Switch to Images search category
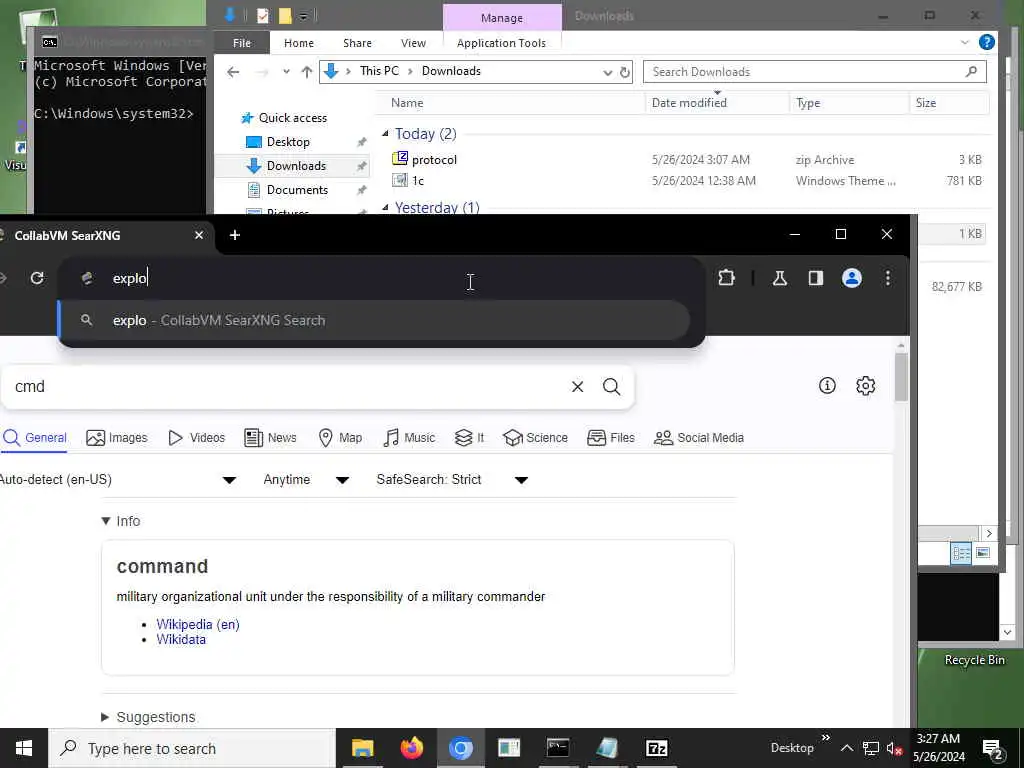The height and width of the screenshot is (768, 1024). (117, 438)
